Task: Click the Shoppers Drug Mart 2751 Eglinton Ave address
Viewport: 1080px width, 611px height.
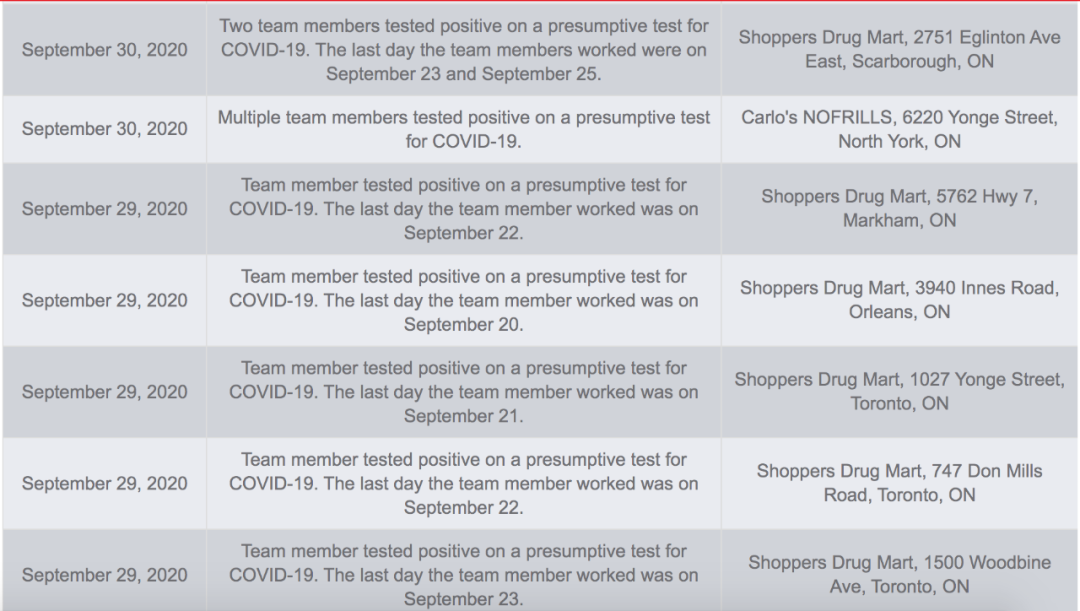Action: point(900,50)
